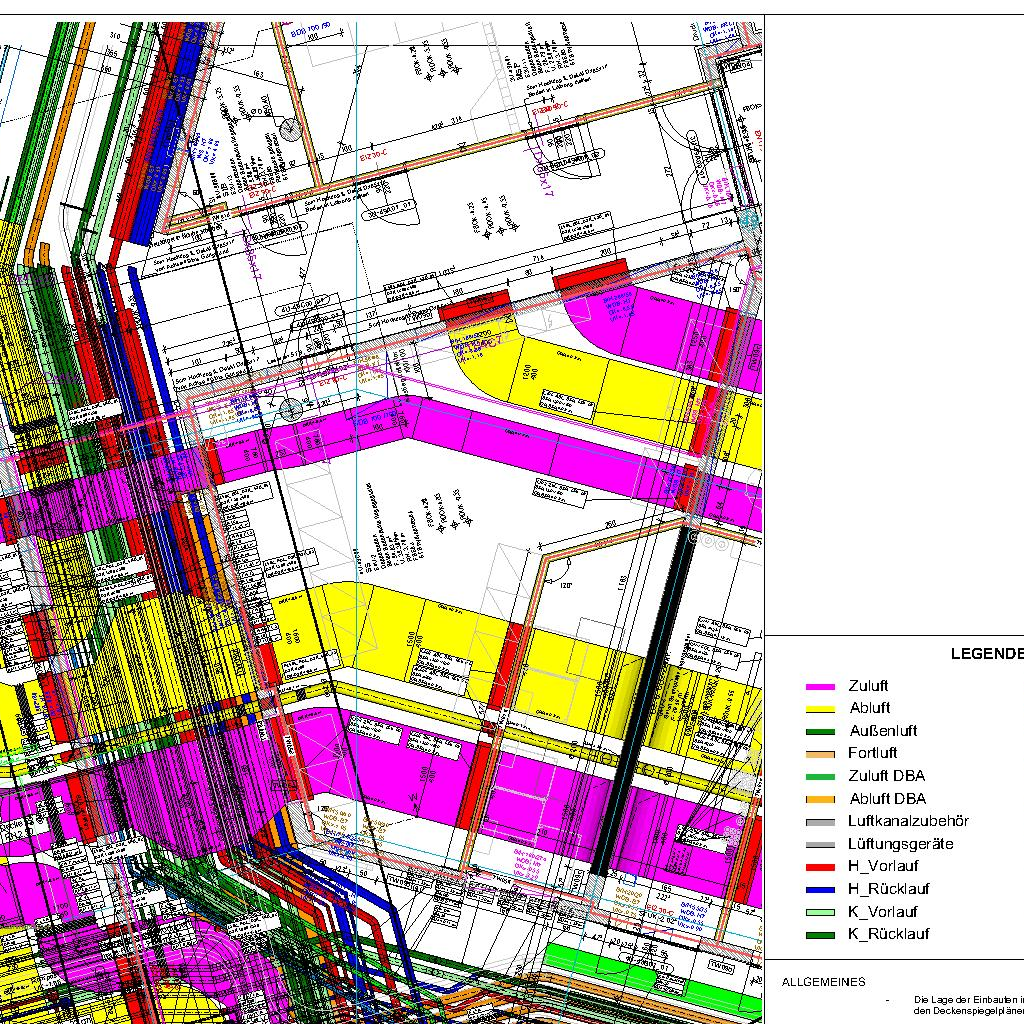Click the Zuluft text label in legend
Viewport: 1024px width, 1024px height.
point(868,686)
